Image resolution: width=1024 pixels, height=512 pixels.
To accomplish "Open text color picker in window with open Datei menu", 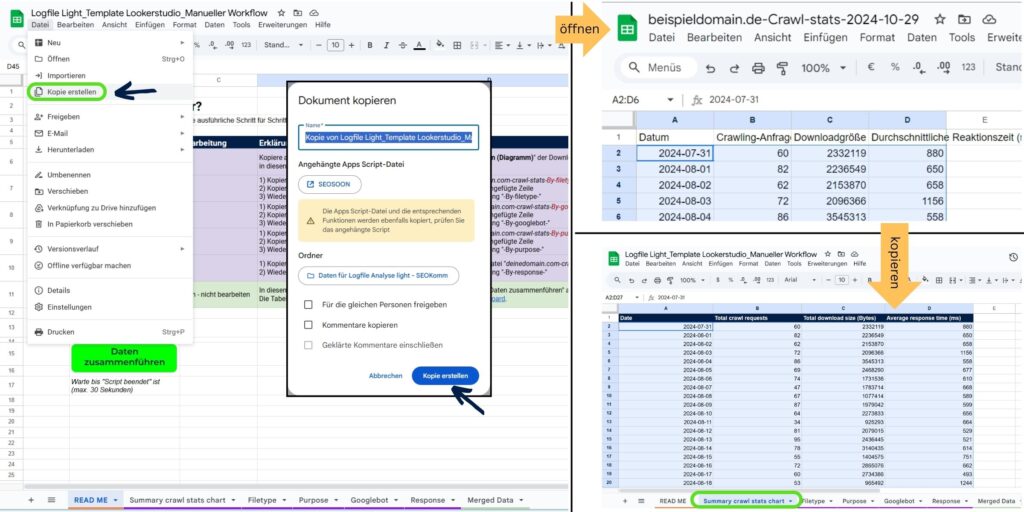I will (419, 45).
